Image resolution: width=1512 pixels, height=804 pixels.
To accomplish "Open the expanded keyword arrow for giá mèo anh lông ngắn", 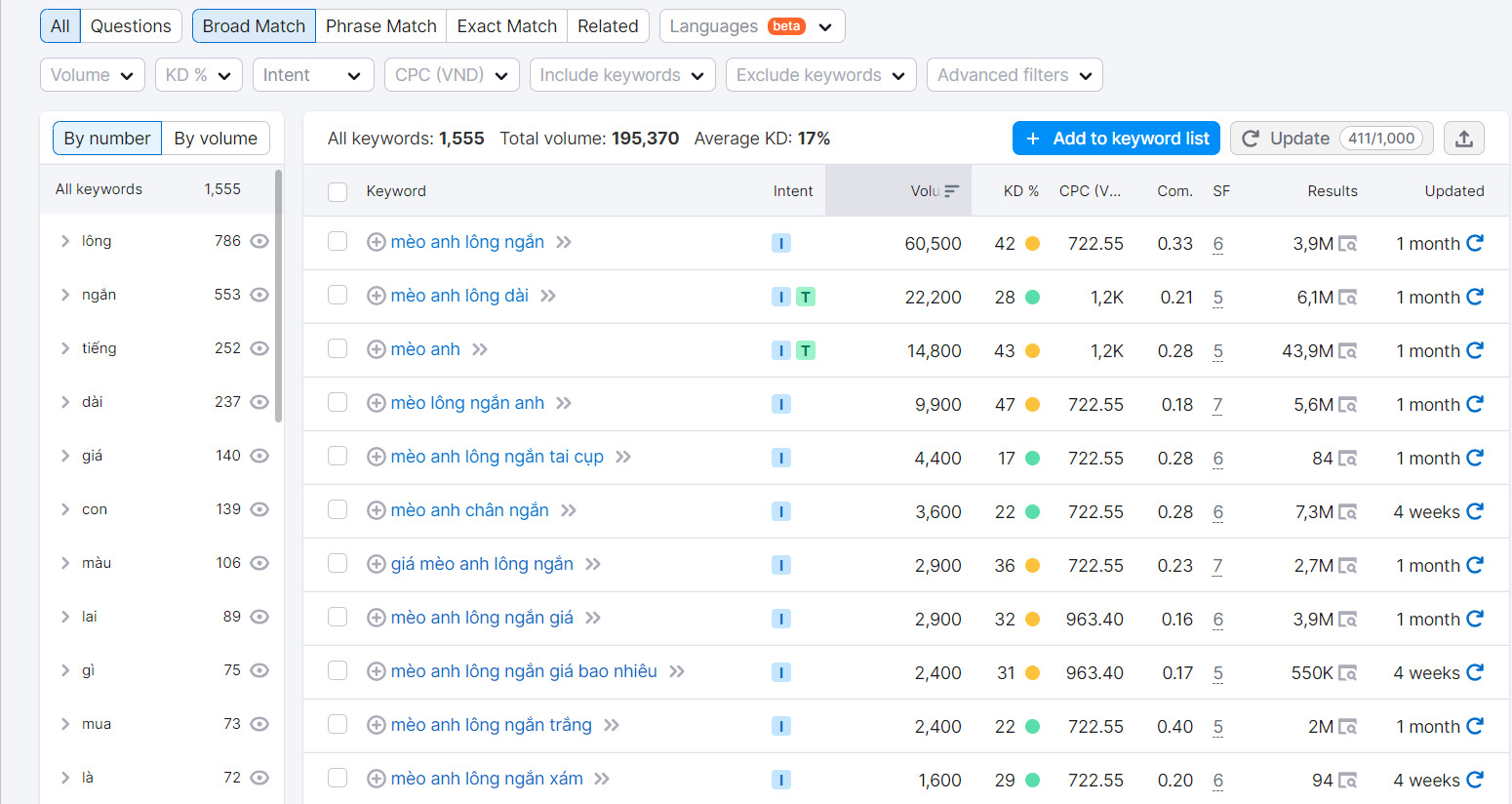I will click(x=594, y=563).
